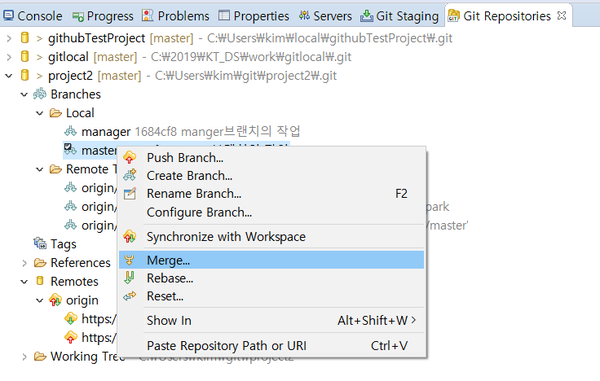This screenshot has width=600, height=381.
Task: Choose Merge... from the context menu
Action: [271, 260]
